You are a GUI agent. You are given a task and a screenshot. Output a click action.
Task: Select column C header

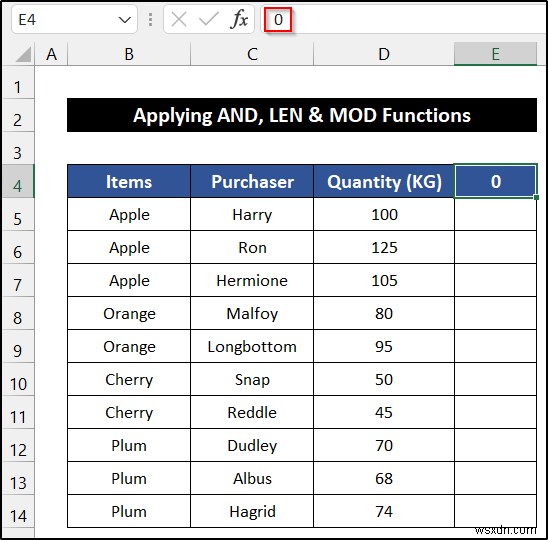252,54
